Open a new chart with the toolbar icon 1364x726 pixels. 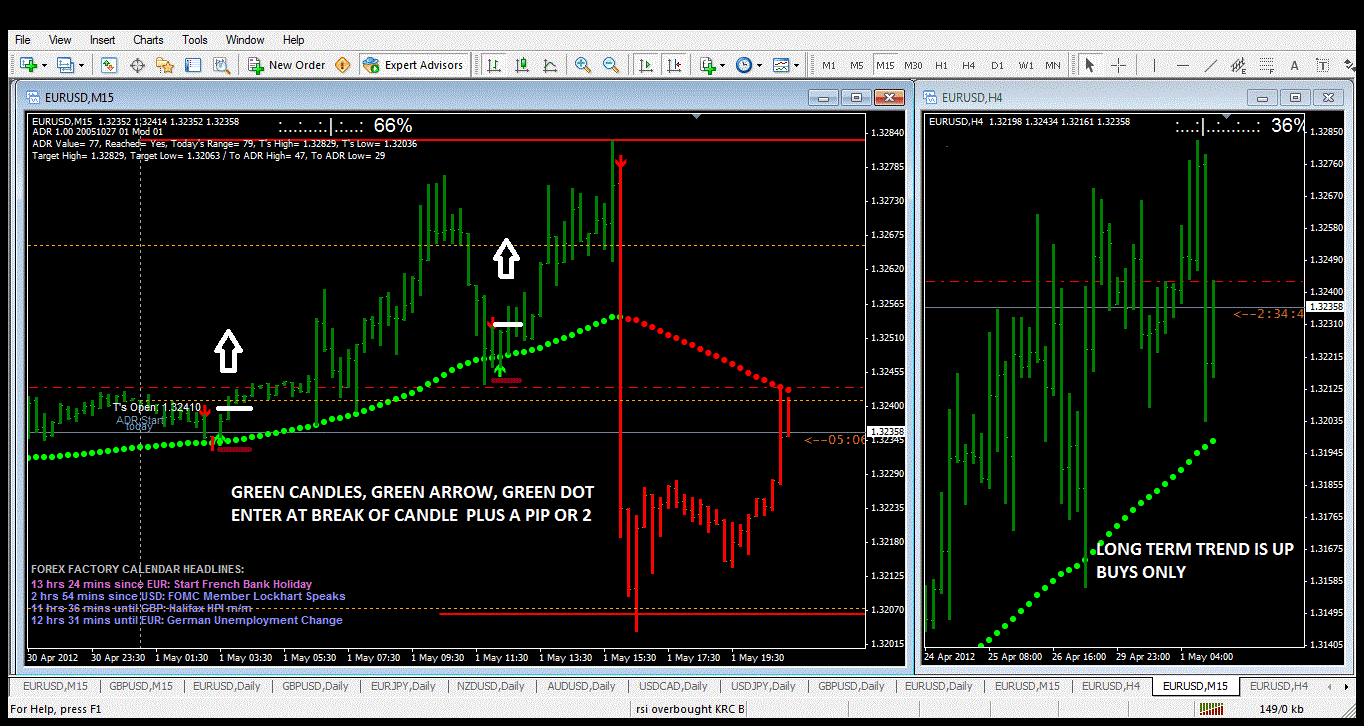click(x=28, y=65)
